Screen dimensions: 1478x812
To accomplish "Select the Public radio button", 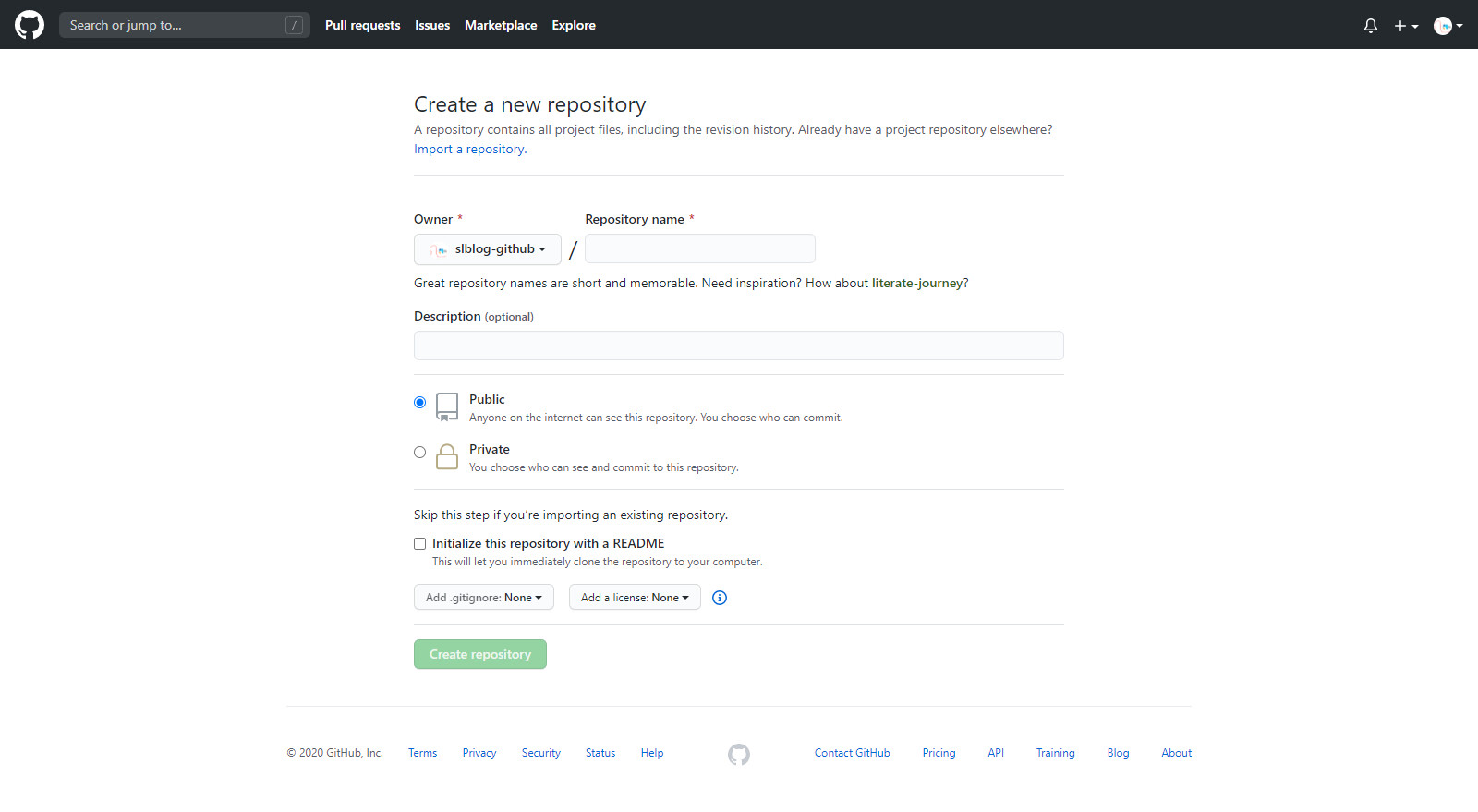I will tap(420, 402).
